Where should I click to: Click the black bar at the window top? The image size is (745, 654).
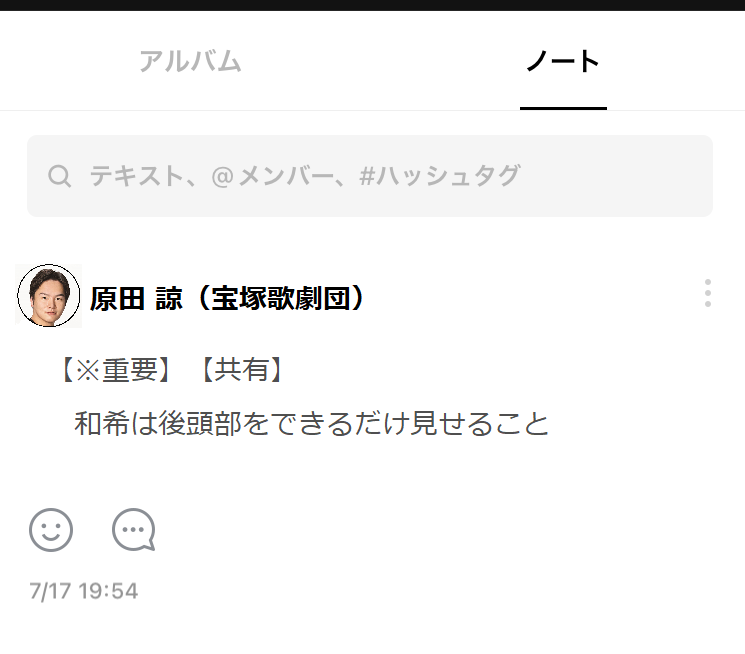click(372, 5)
